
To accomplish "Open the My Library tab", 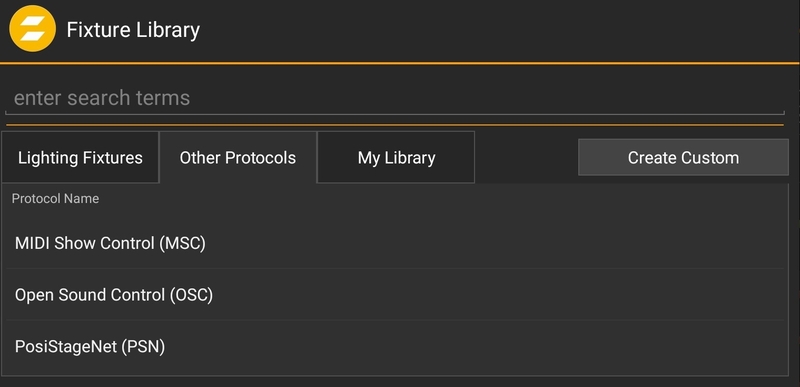I will click(396, 158).
